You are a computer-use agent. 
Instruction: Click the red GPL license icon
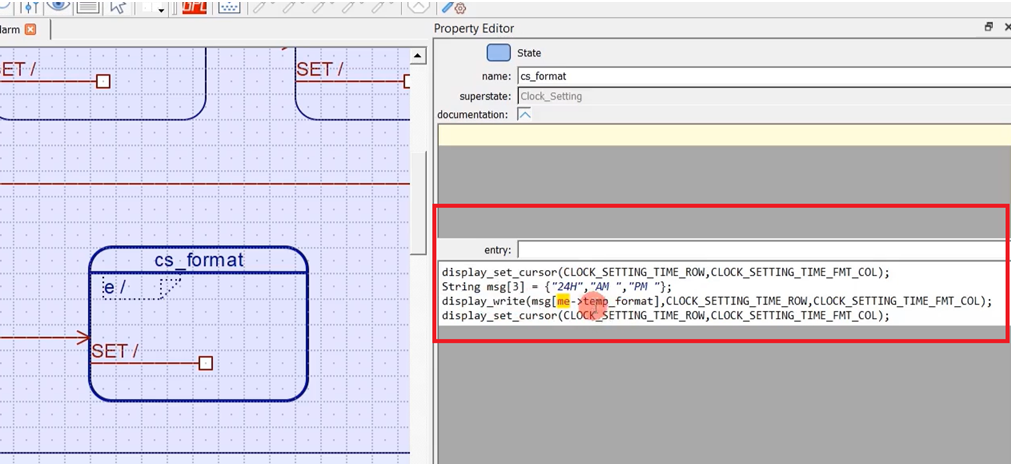194,7
